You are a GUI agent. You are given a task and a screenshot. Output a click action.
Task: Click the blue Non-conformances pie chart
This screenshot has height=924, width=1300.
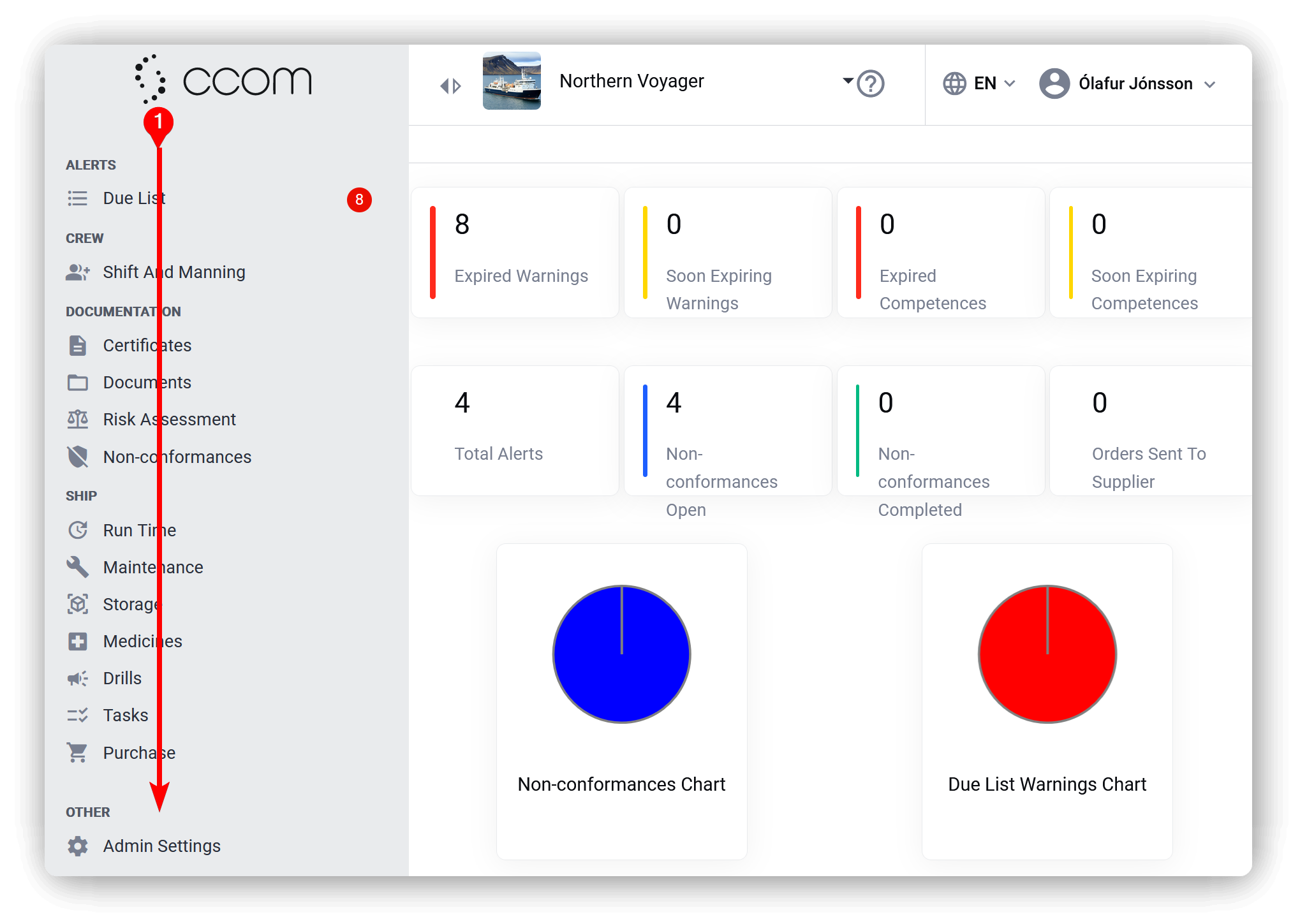click(x=621, y=654)
